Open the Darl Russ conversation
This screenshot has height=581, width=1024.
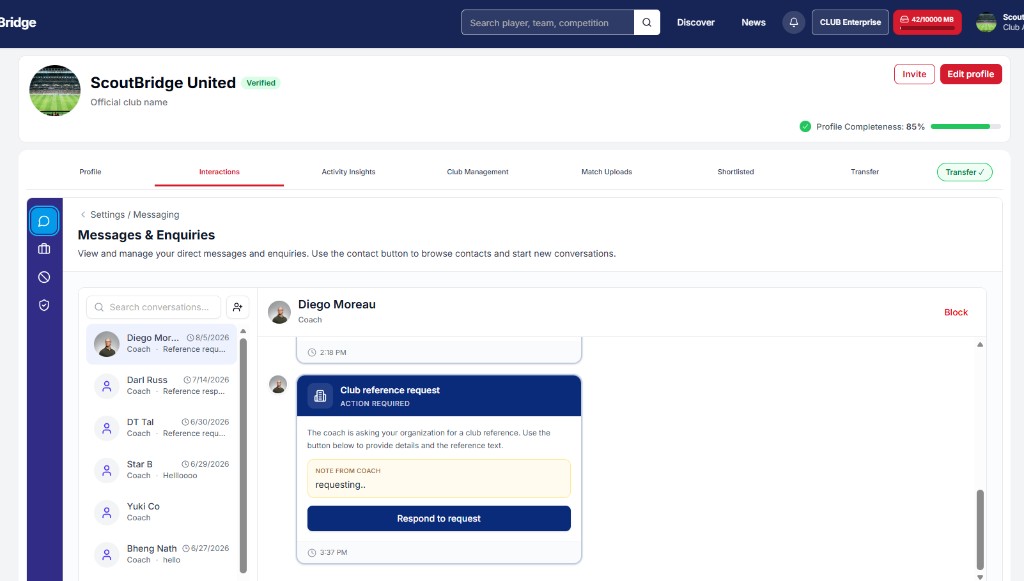161,385
